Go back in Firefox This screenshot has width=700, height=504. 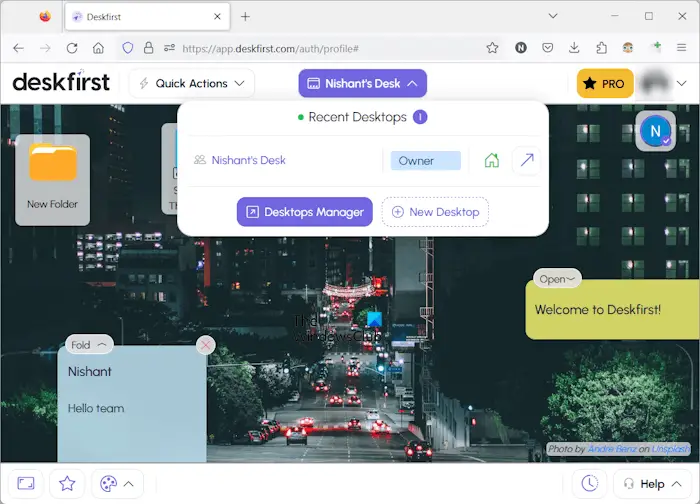[18, 48]
